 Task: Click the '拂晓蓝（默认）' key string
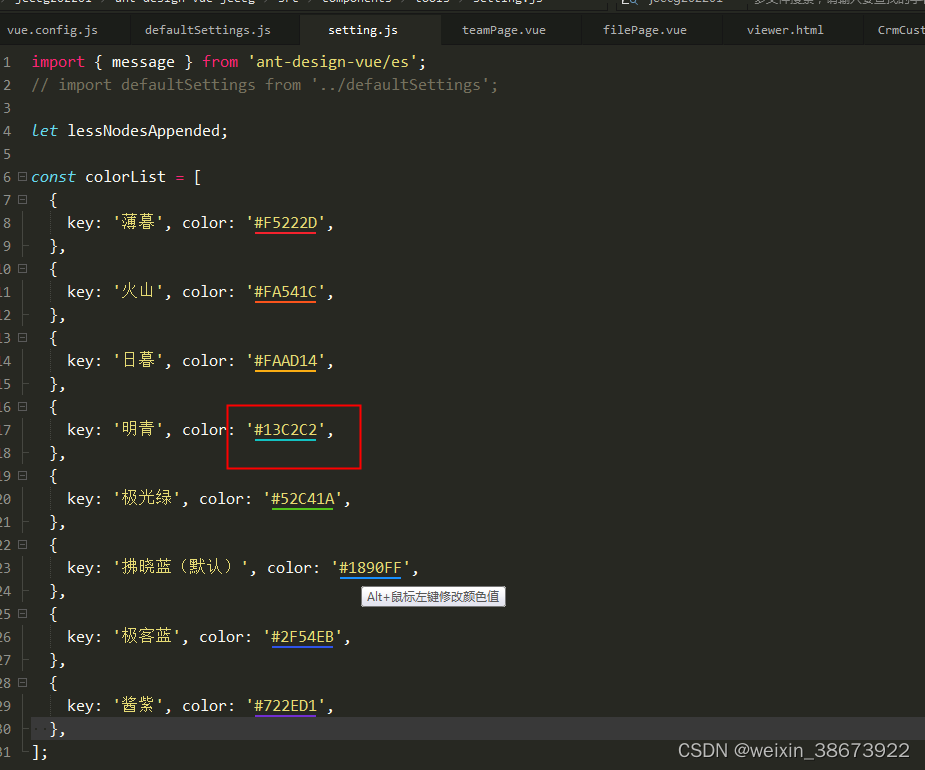181,568
